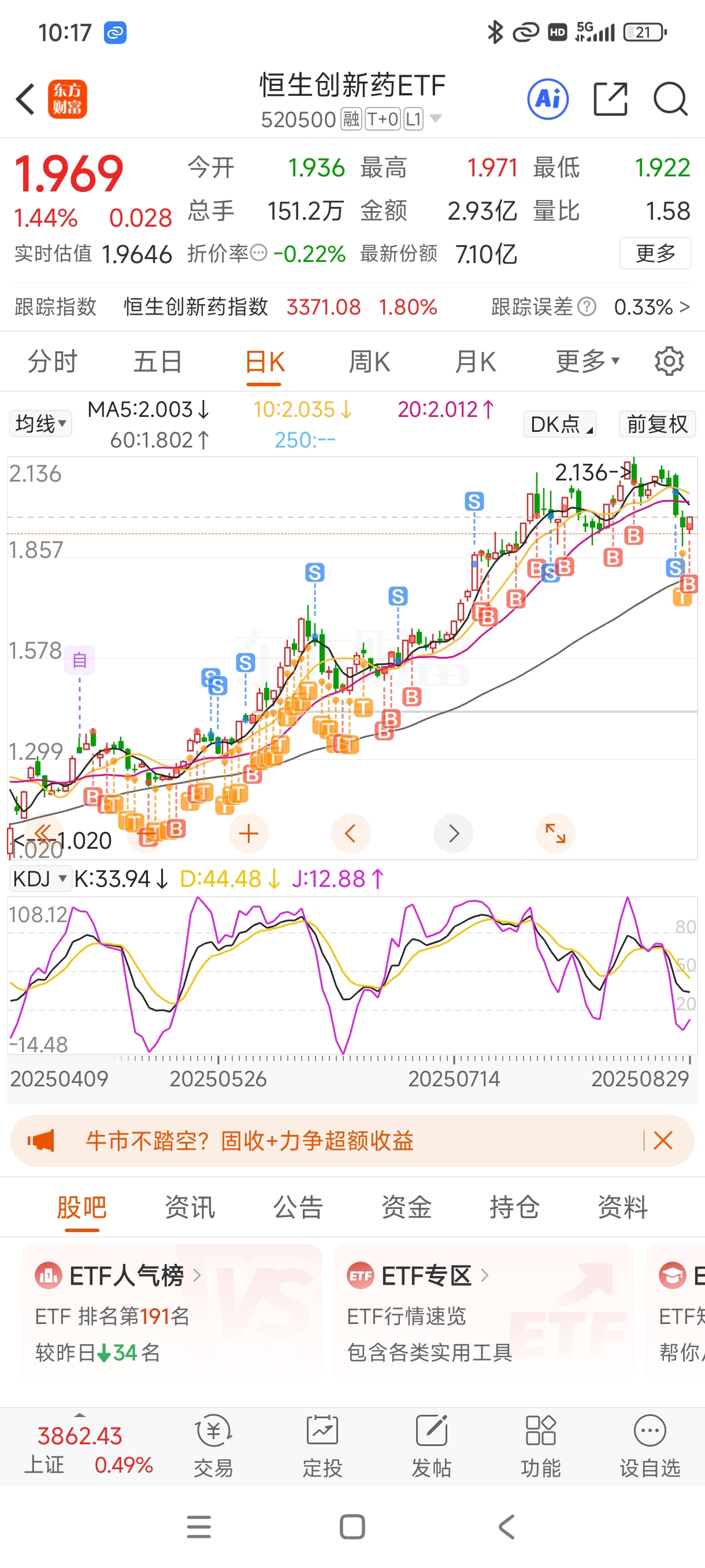The width and height of the screenshot is (705, 1568).
Task: Open ETF人气榜 chevron link
Action: click(x=196, y=1275)
